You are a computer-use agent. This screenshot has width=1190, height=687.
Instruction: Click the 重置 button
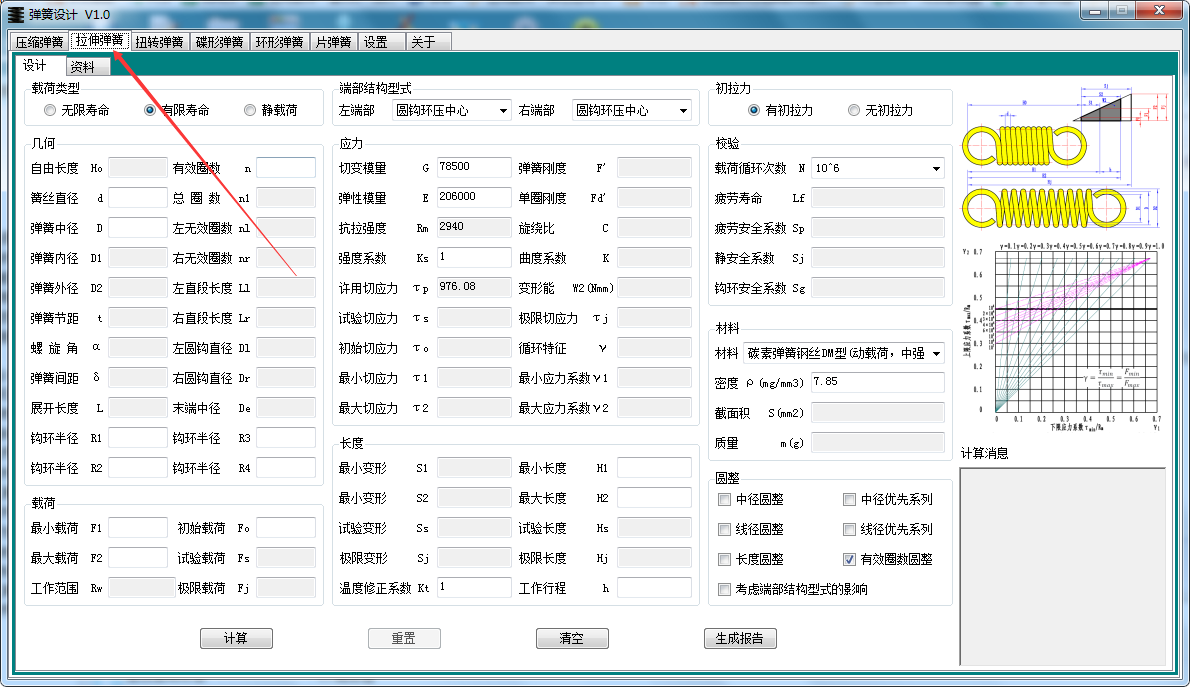click(404, 638)
